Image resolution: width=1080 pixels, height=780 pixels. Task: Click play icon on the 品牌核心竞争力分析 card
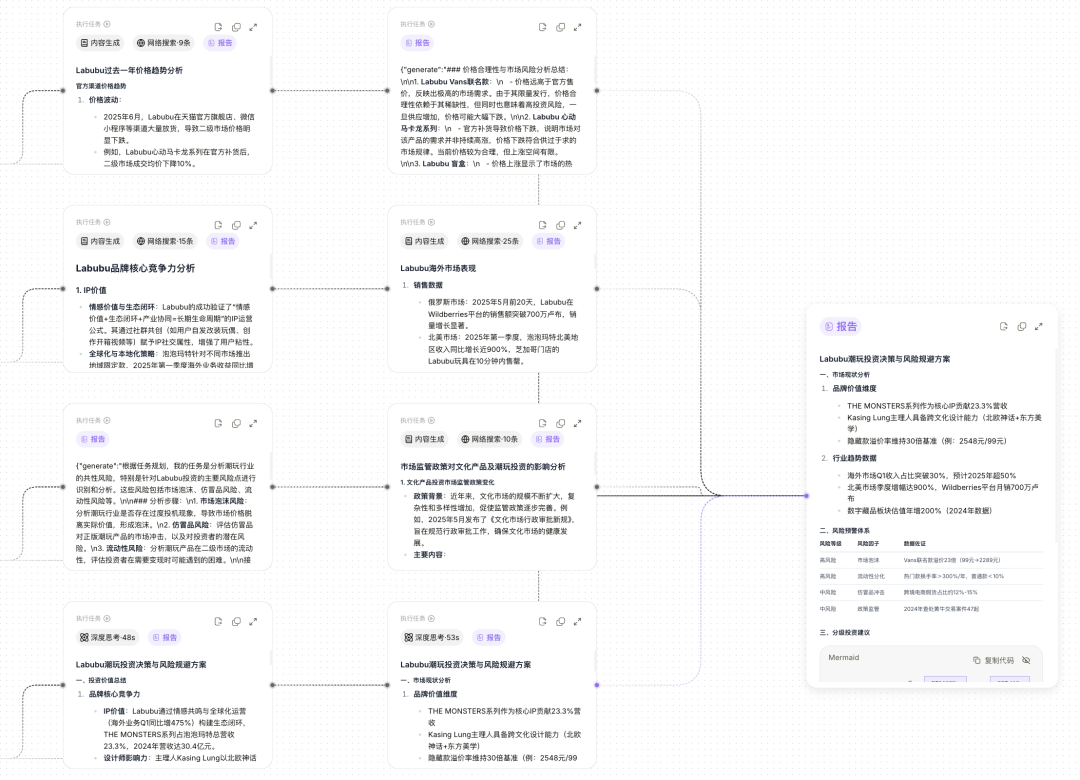coord(107,222)
